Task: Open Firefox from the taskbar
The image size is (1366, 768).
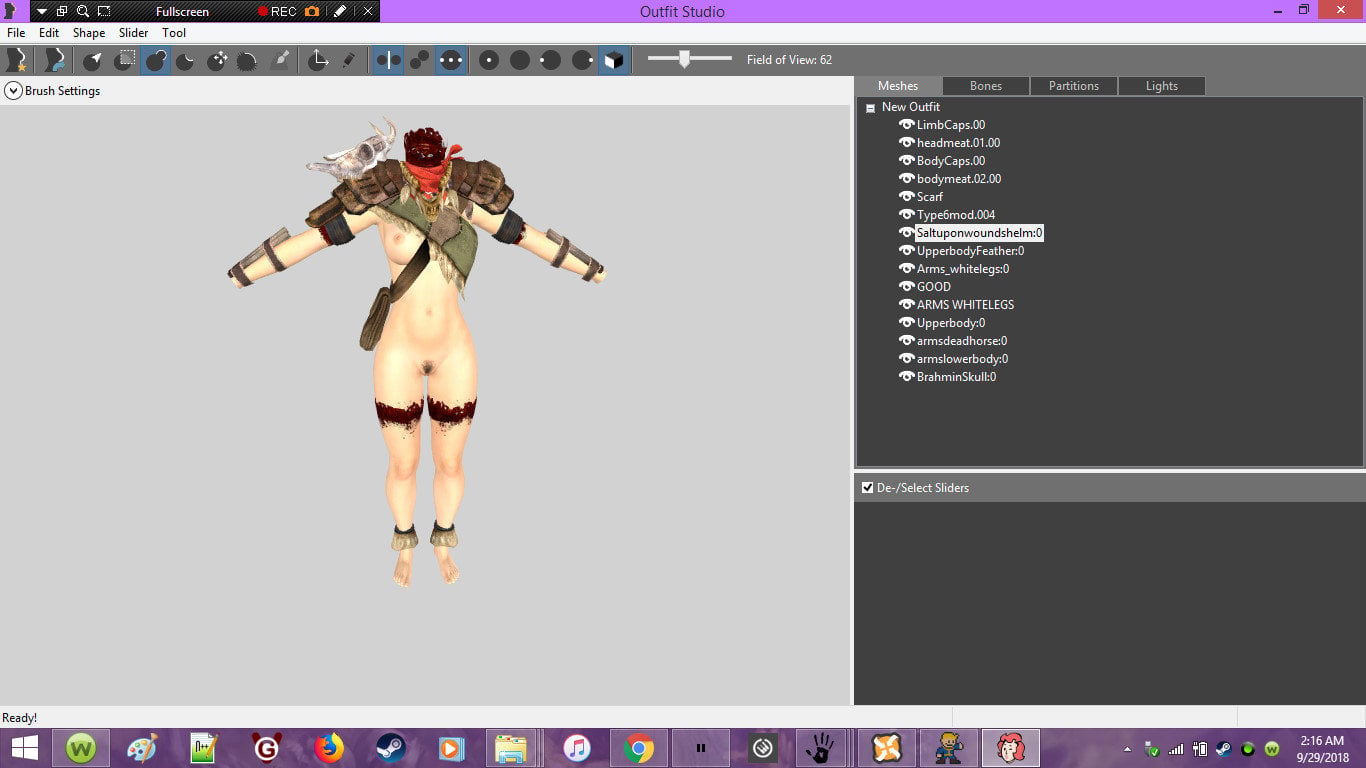Action: [x=328, y=748]
